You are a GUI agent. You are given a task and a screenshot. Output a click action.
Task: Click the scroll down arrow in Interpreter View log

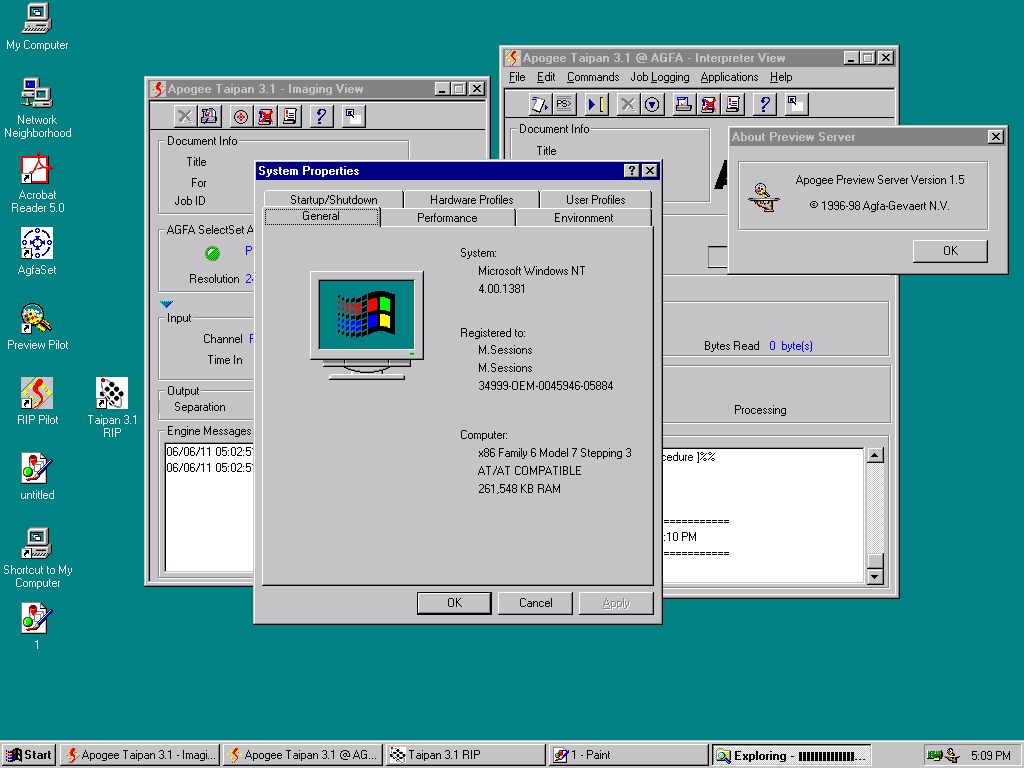click(874, 576)
